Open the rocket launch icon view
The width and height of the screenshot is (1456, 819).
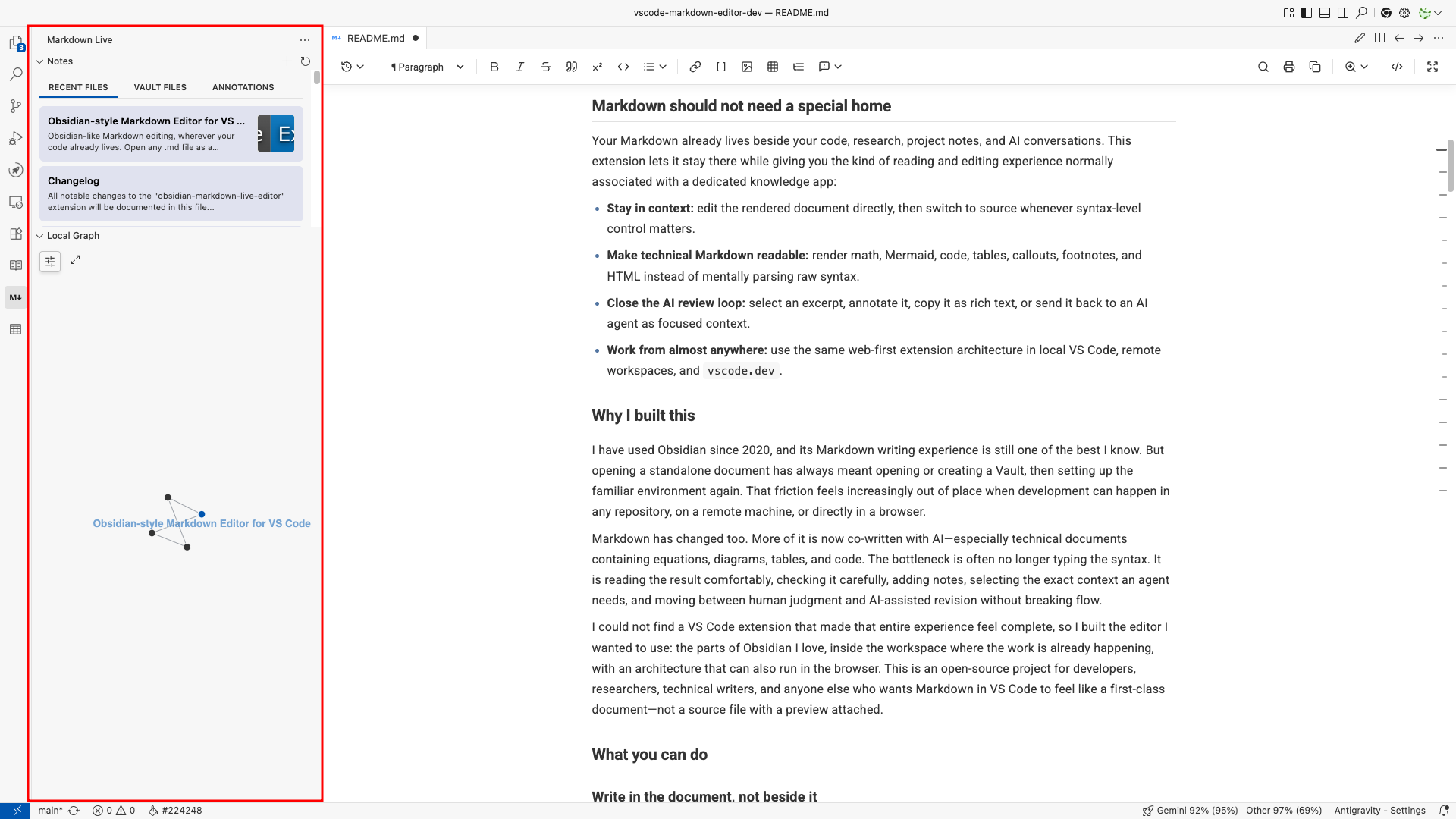click(16, 170)
